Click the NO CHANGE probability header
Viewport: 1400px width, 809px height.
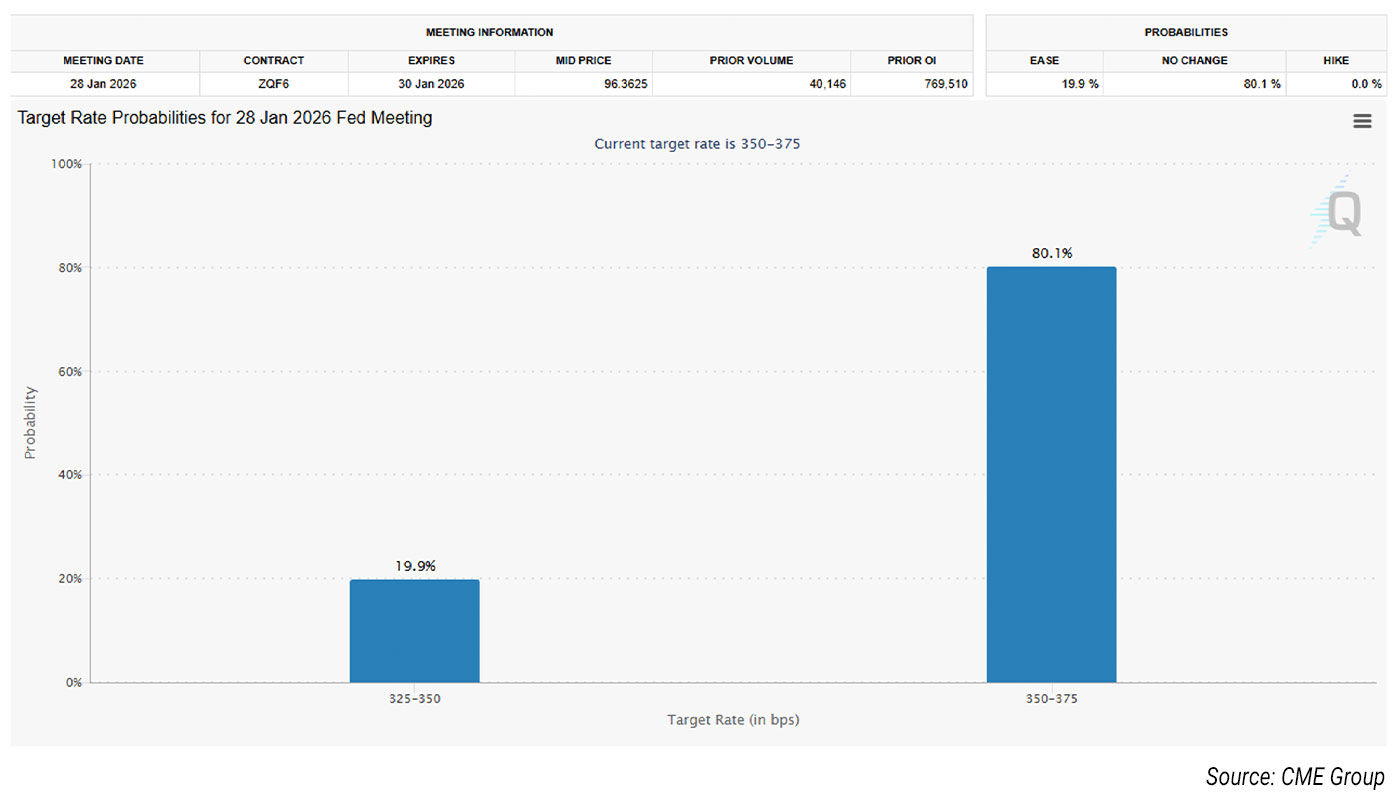(x=1194, y=61)
